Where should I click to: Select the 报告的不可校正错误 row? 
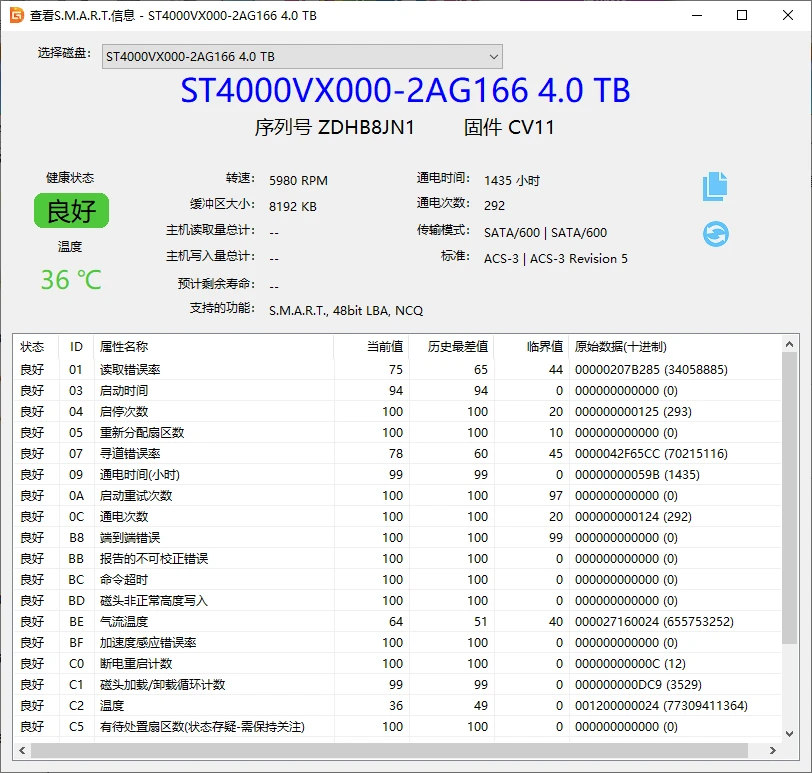397,559
